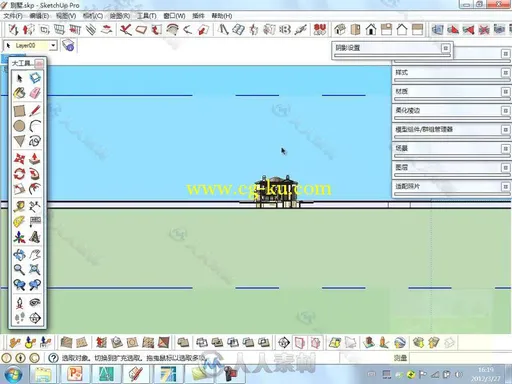Screen dimensions: 512x384
Task: Expand the 样式 styles panel
Action: tap(506, 72)
